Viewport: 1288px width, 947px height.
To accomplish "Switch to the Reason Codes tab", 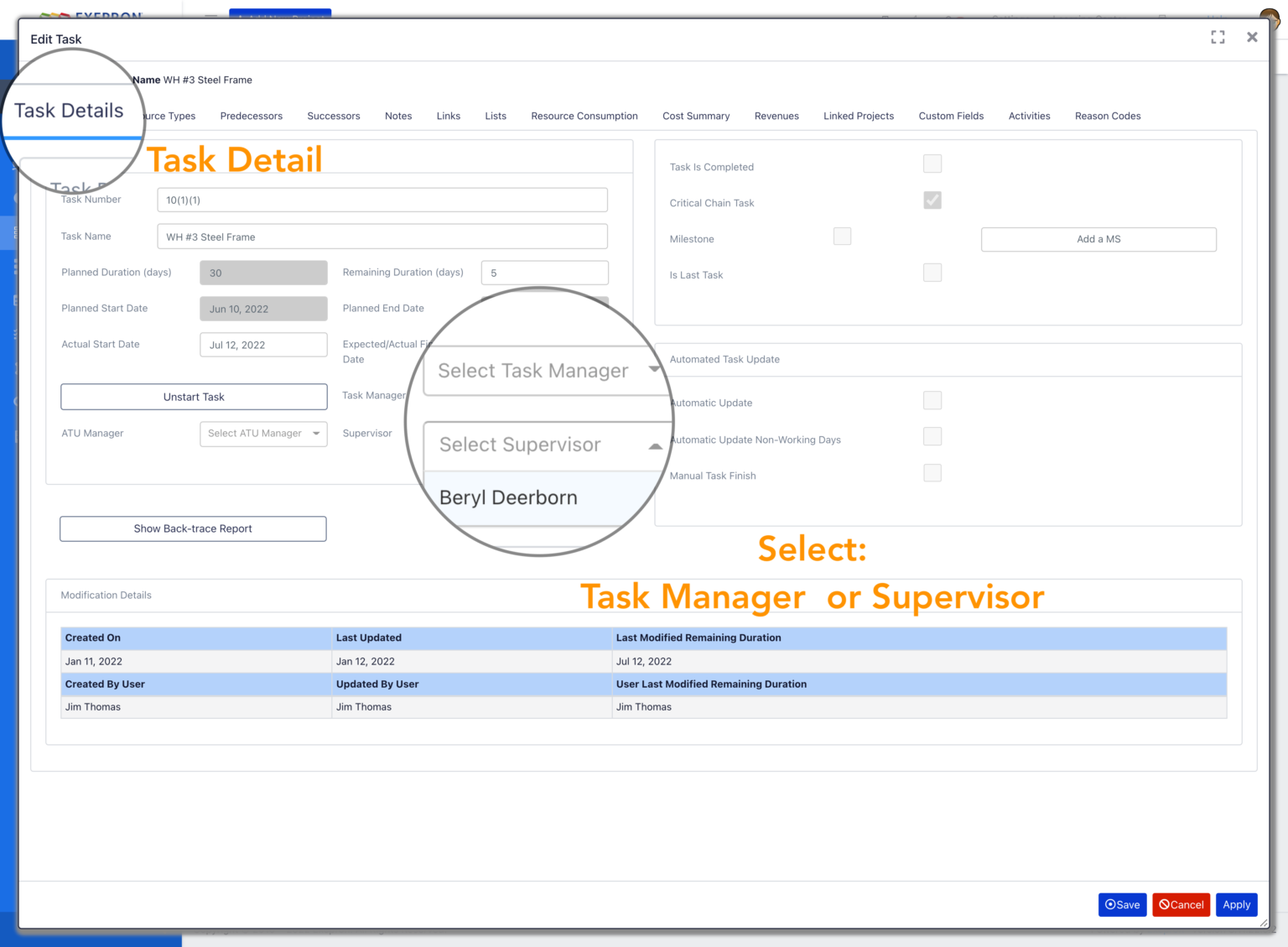I will pos(1108,116).
